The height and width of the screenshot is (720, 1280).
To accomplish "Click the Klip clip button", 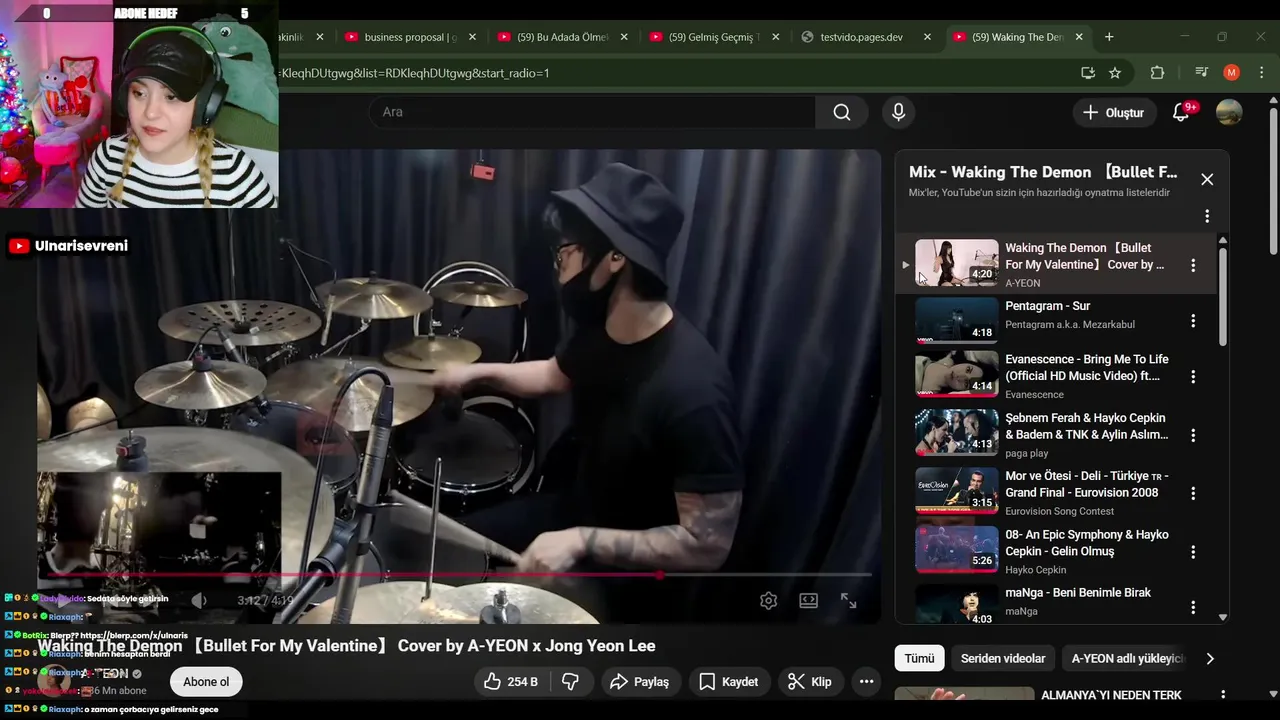I will coord(809,682).
